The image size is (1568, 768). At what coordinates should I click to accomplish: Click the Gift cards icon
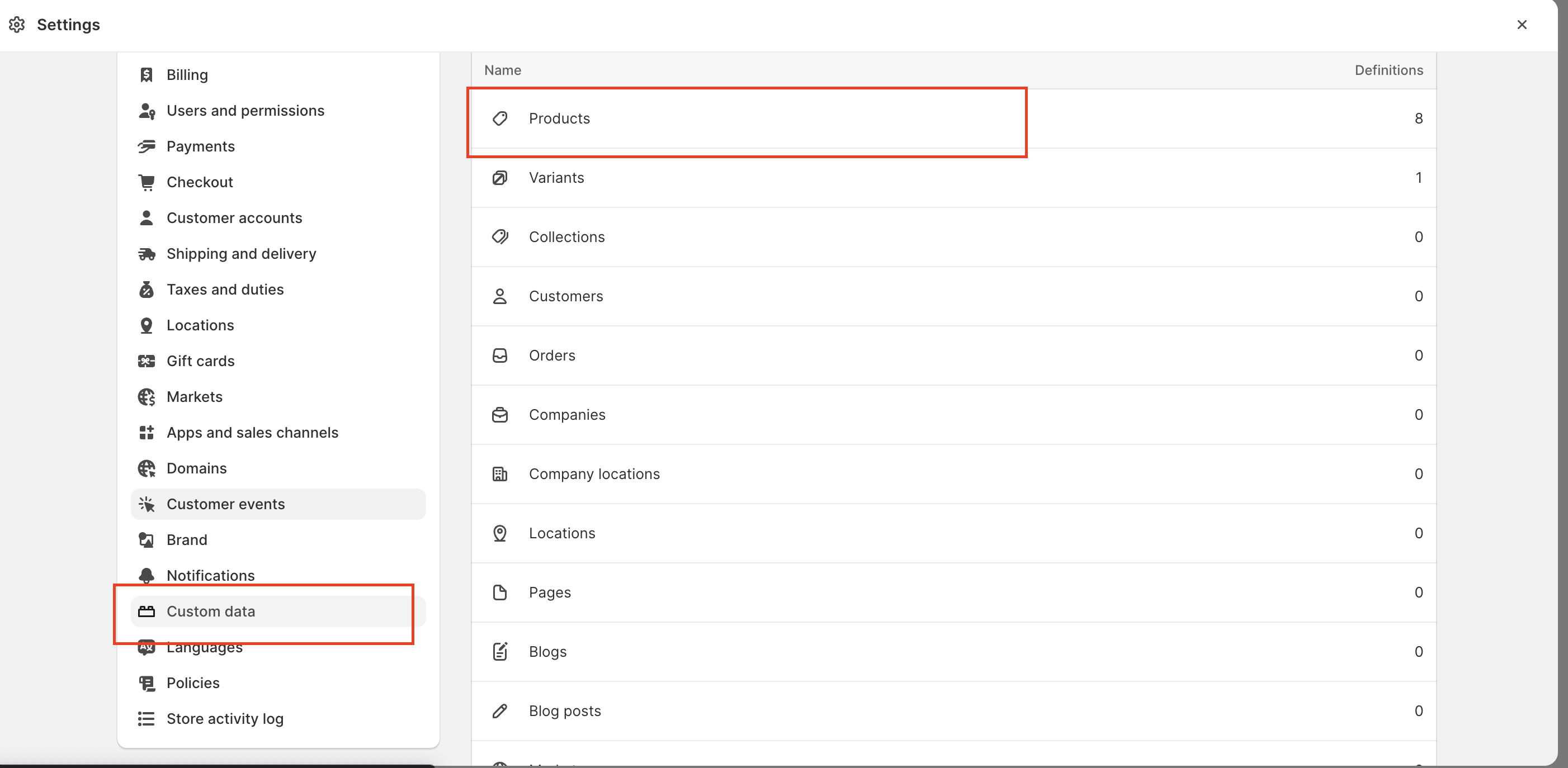146,361
